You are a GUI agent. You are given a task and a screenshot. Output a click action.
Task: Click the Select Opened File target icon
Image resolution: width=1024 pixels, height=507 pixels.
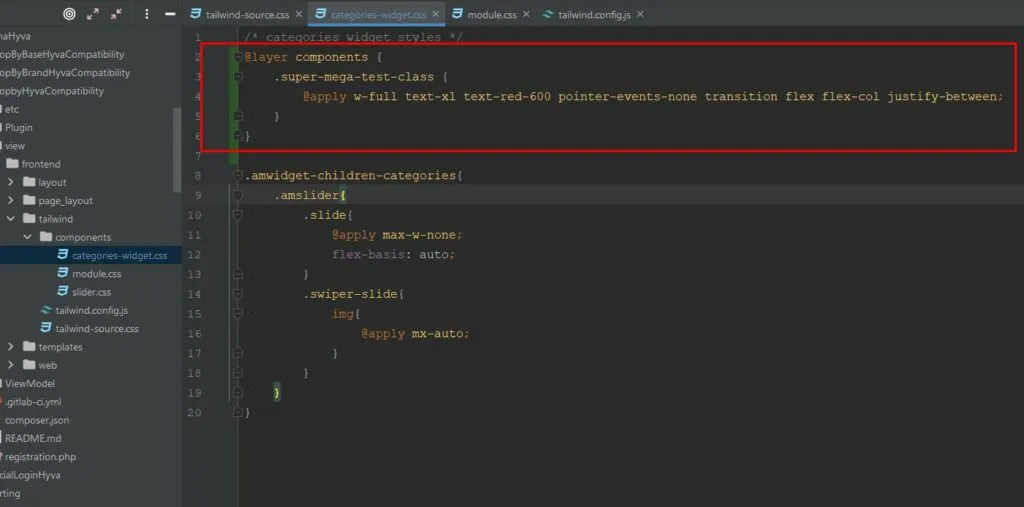69,14
